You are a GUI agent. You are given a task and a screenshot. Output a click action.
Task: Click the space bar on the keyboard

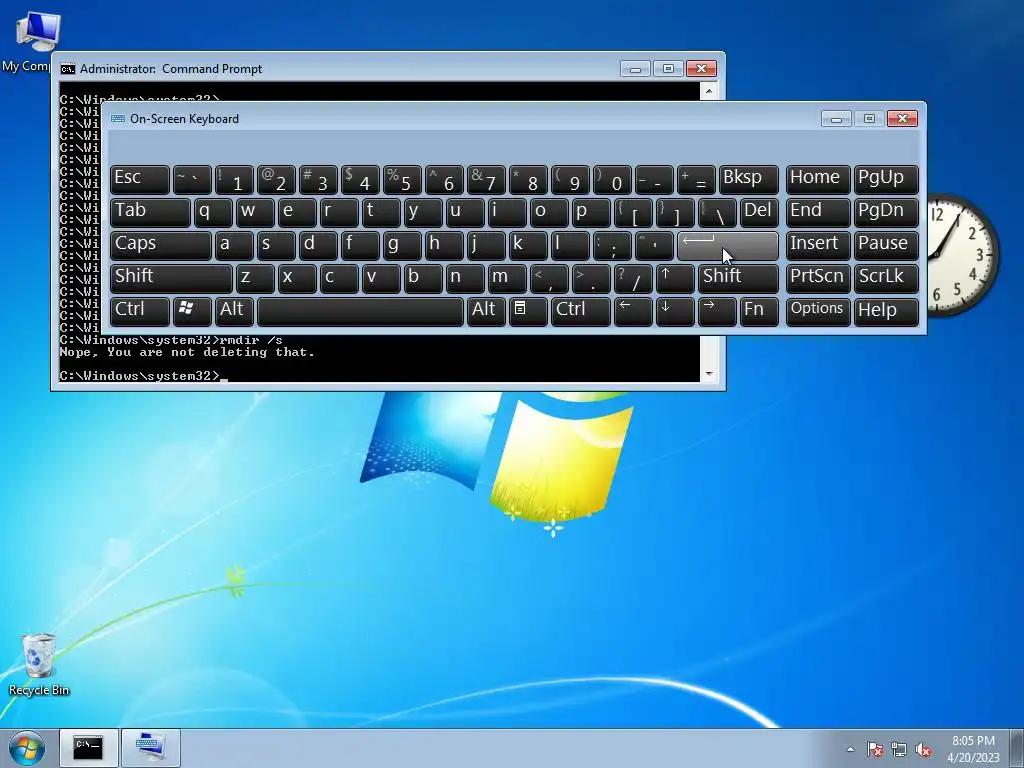[360, 312]
